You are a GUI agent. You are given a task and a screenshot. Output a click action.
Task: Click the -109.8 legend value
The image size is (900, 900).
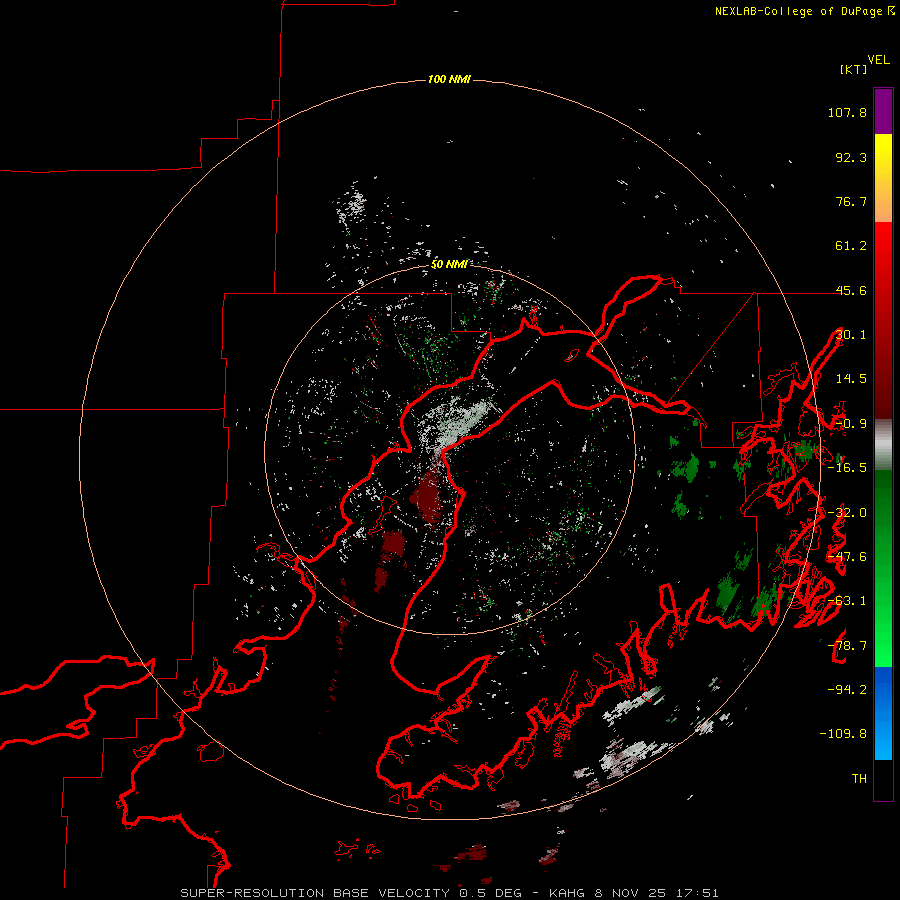click(x=843, y=734)
